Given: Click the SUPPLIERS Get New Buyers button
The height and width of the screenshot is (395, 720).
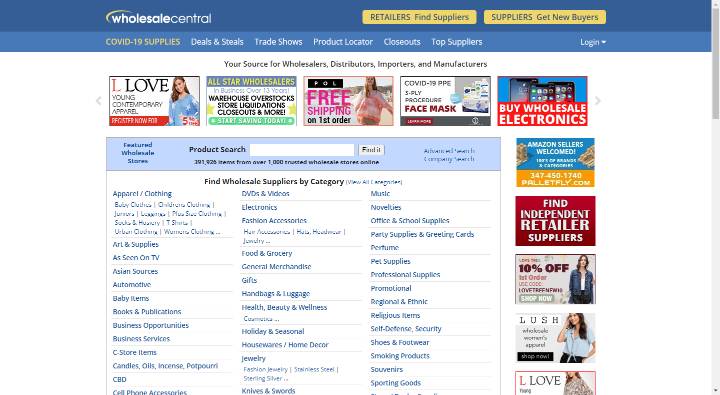Looking at the screenshot, I should (545, 17).
